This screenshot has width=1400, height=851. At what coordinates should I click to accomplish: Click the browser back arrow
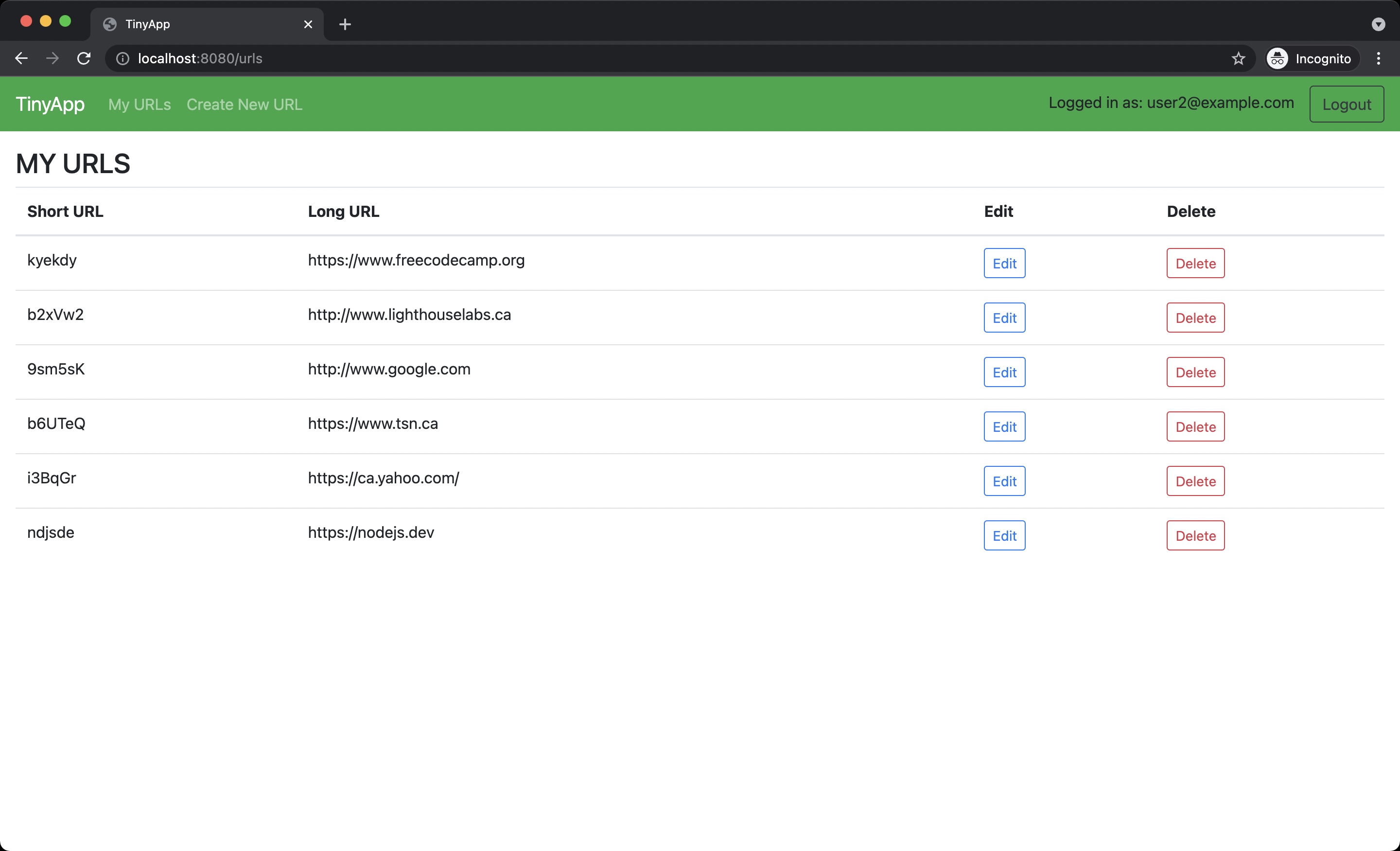tap(21, 58)
